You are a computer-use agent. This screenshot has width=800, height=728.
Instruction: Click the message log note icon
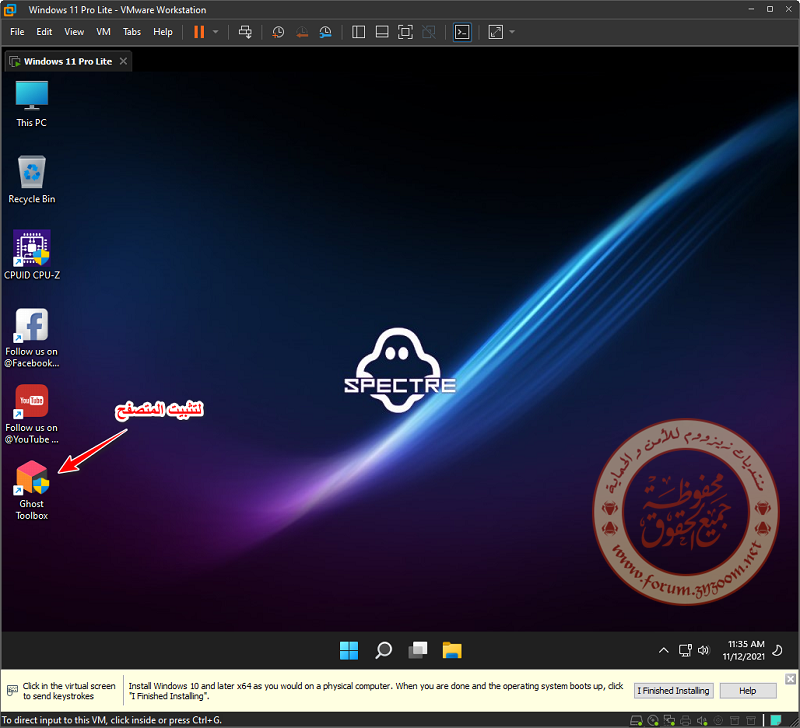(x=776, y=720)
